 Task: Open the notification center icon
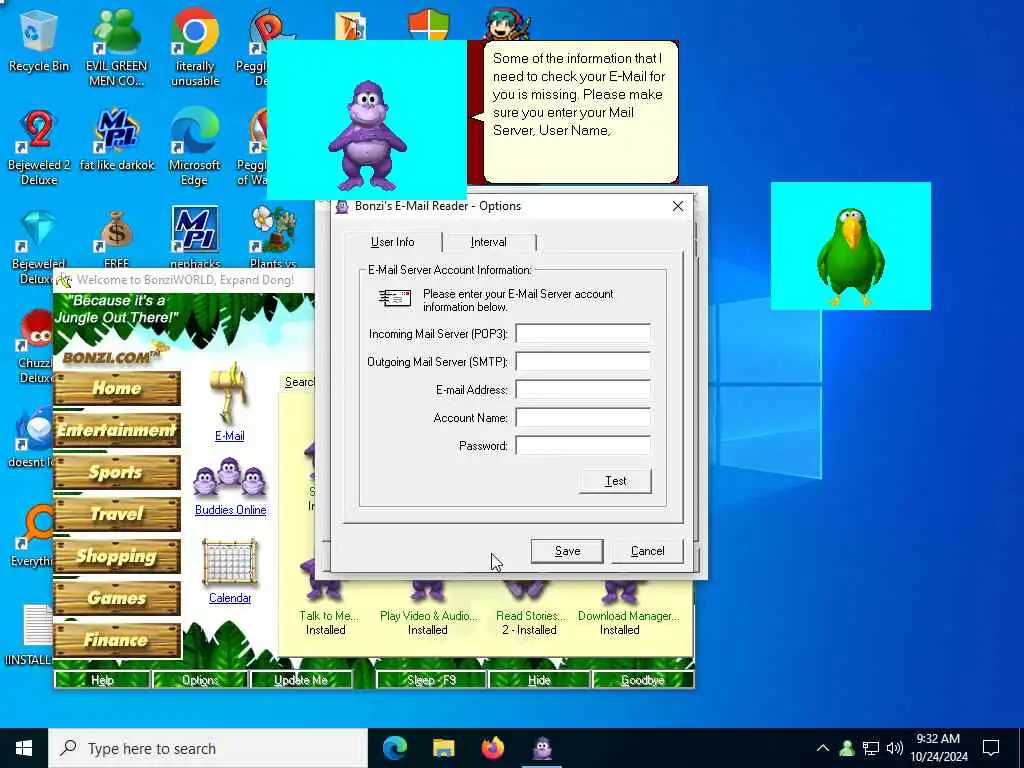point(991,748)
